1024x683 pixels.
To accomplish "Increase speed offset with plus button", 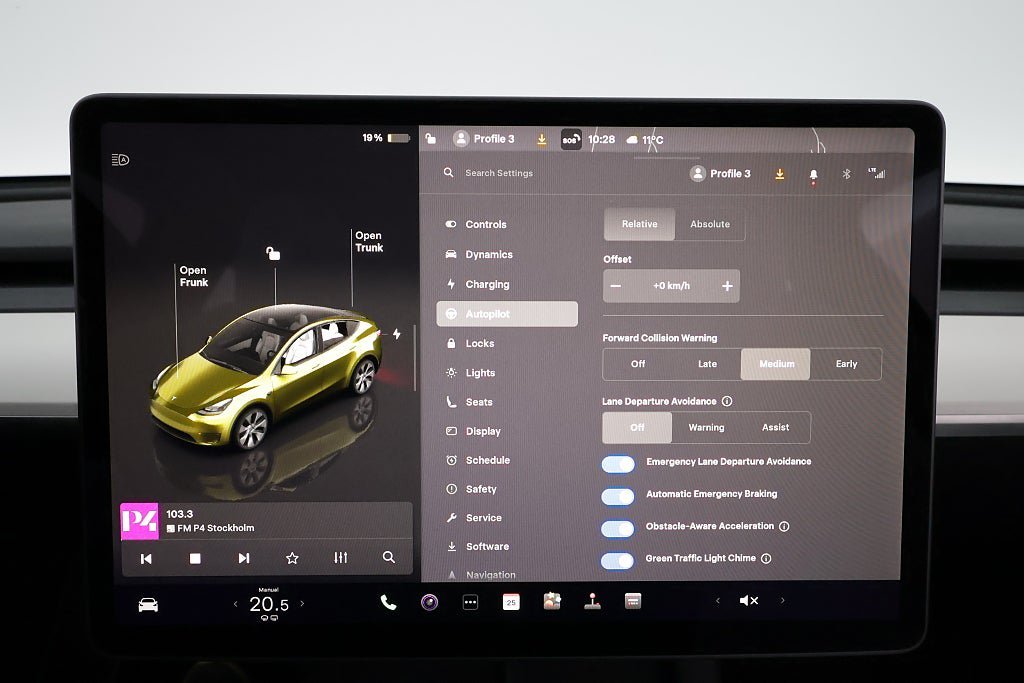I will point(727,286).
